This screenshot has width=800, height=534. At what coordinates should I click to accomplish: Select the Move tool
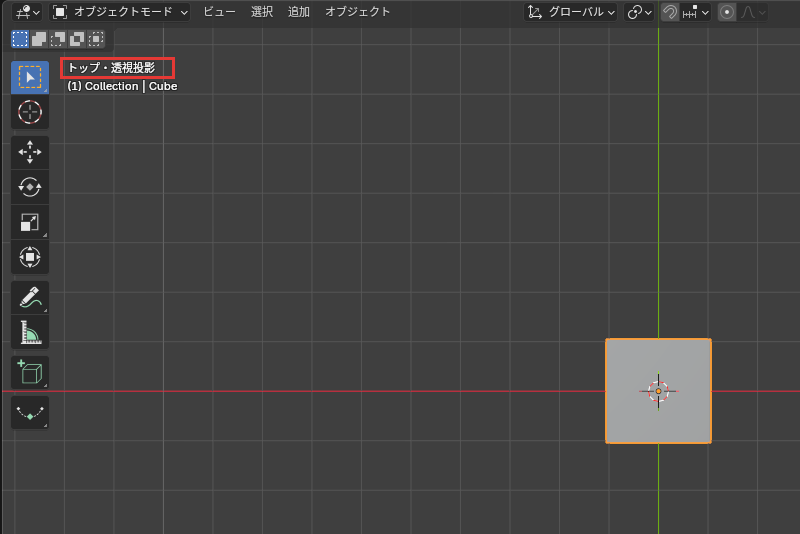tap(30, 152)
